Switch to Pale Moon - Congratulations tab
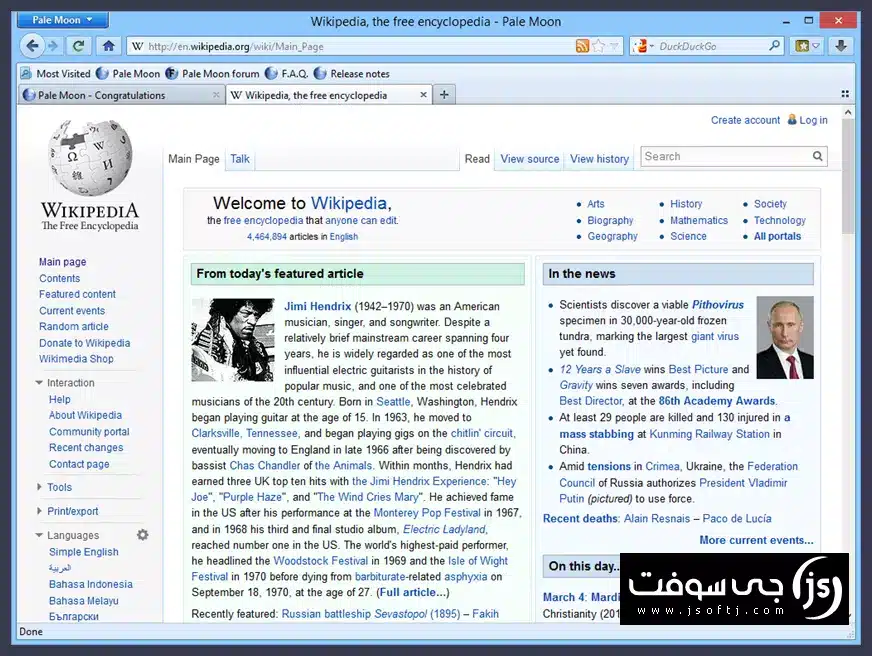Screen dimensions: 872x656 pos(121,95)
